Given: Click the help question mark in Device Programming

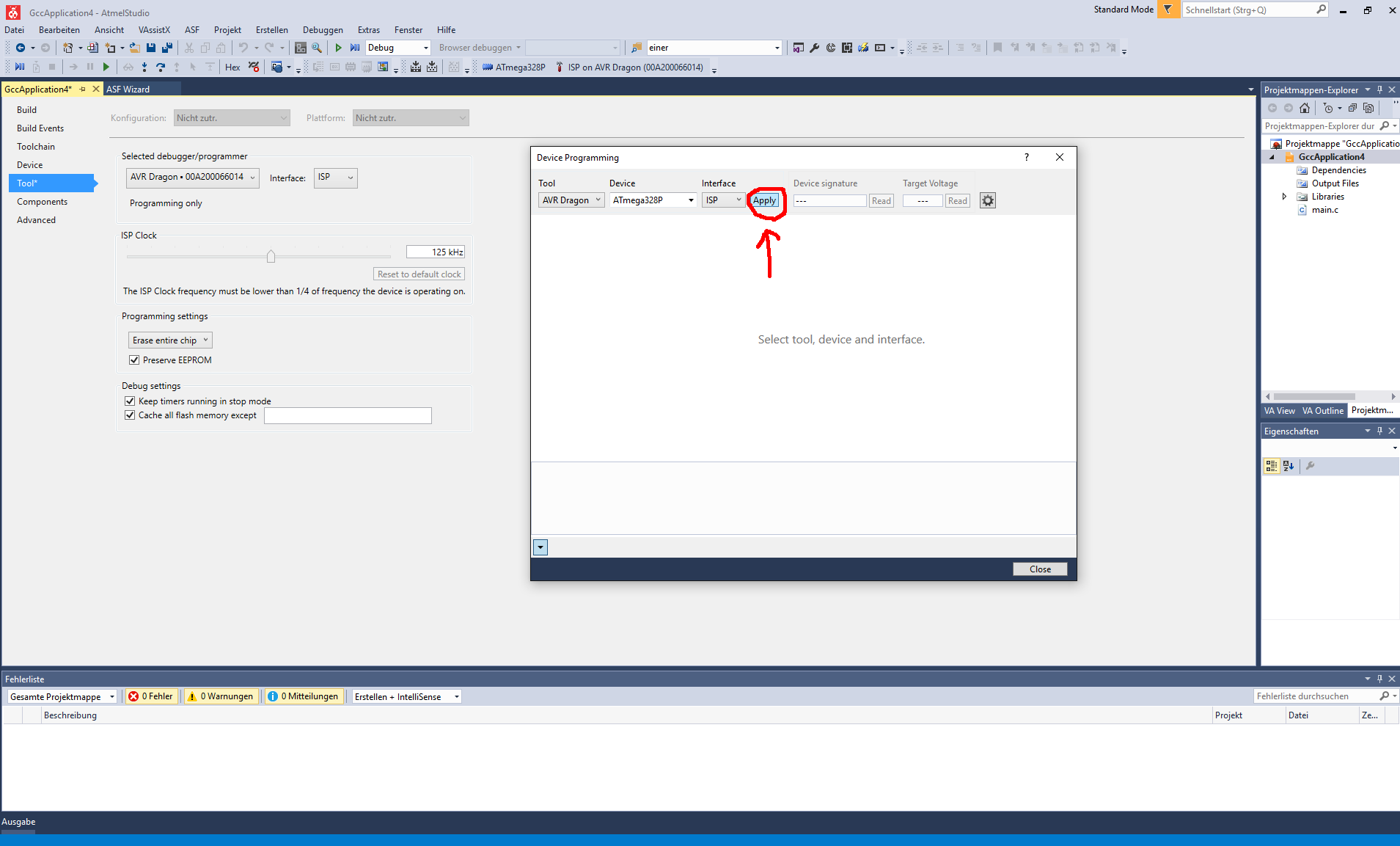Looking at the screenshot, I should (x=1027, y=157).
